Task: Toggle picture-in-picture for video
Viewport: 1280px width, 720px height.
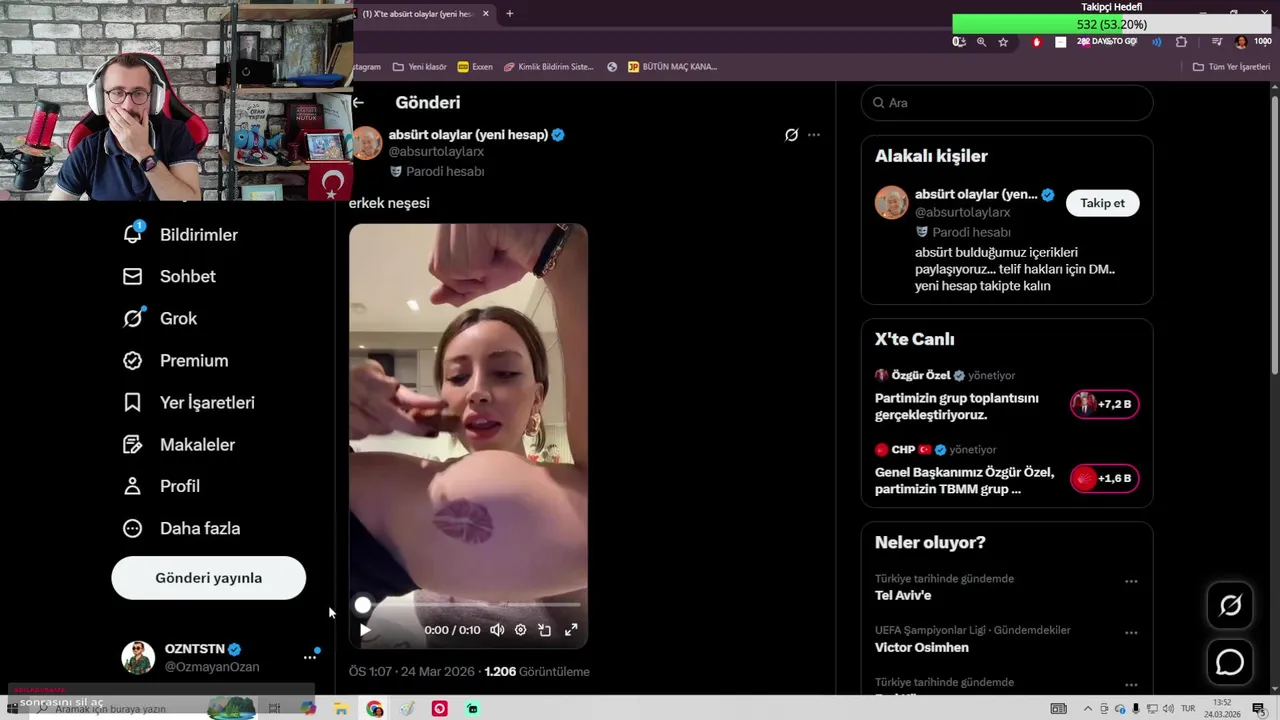Action: coord(544,630)
